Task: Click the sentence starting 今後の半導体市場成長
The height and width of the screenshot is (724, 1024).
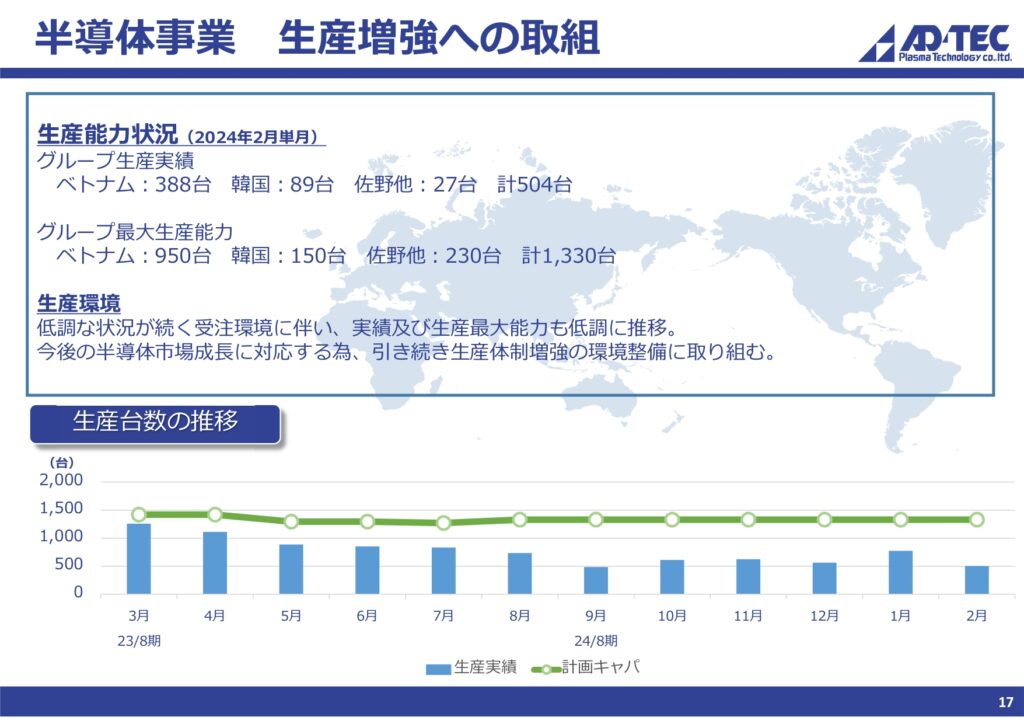Action: click(408, 352)
